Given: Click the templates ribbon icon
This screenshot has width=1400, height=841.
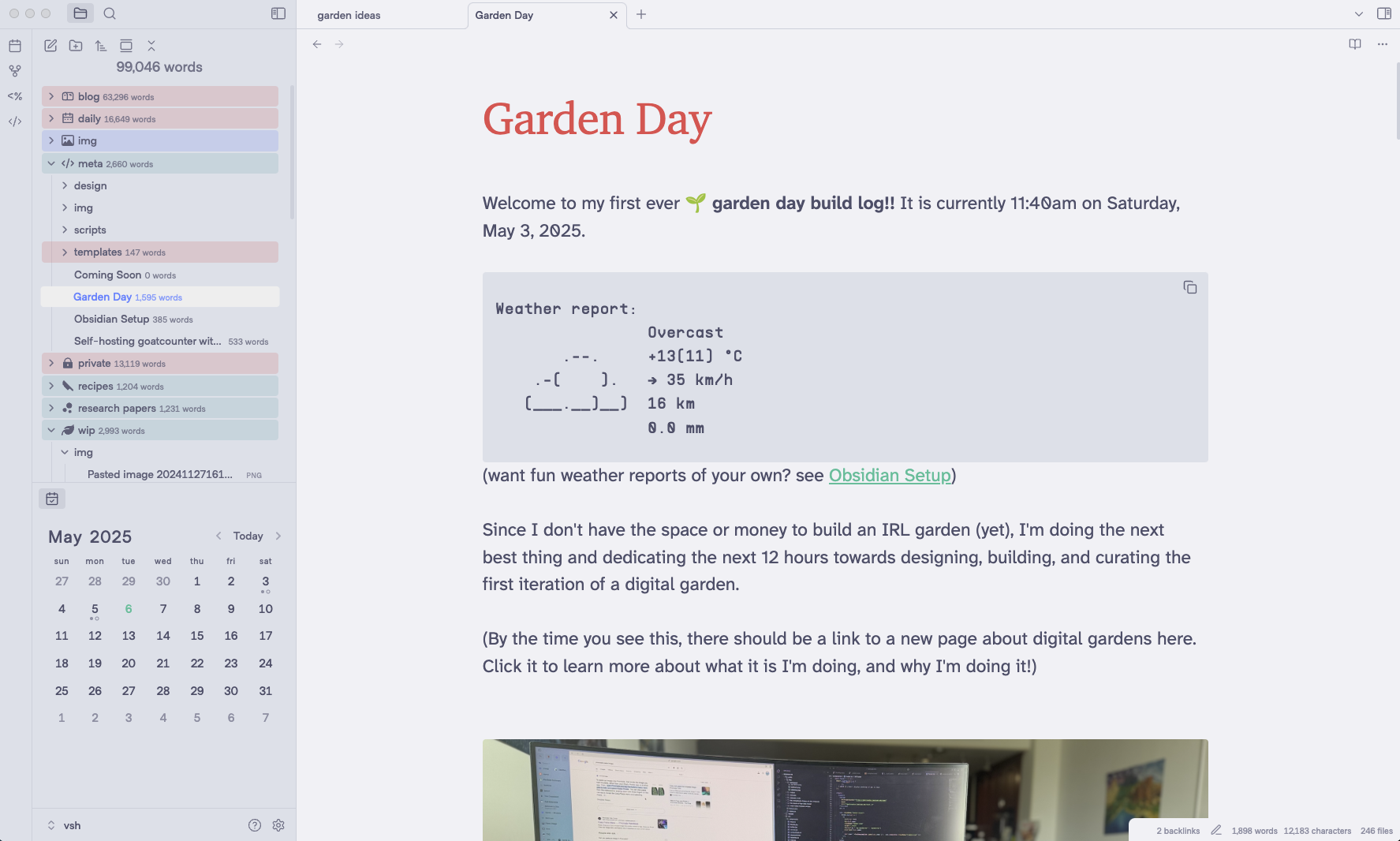Looking at the screenshot, I should [x=15, y=96].
